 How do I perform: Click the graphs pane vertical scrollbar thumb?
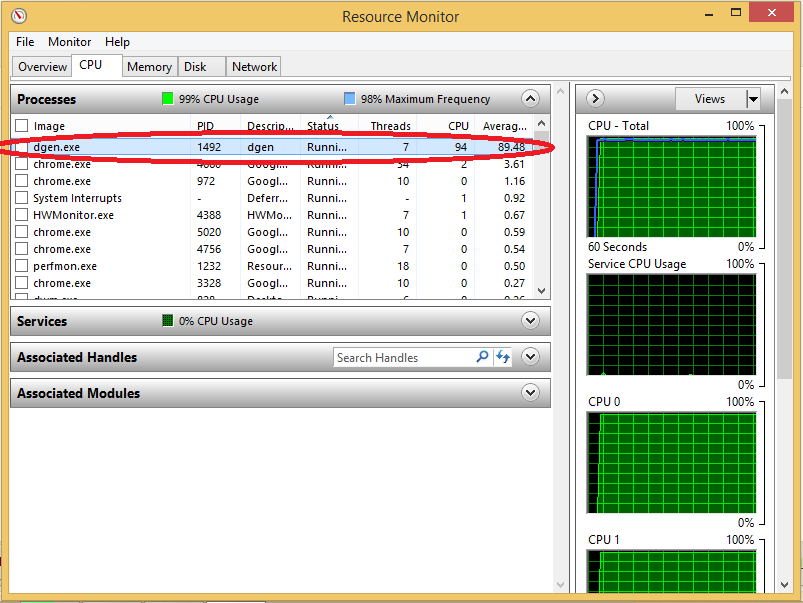[x=784, y=239]
